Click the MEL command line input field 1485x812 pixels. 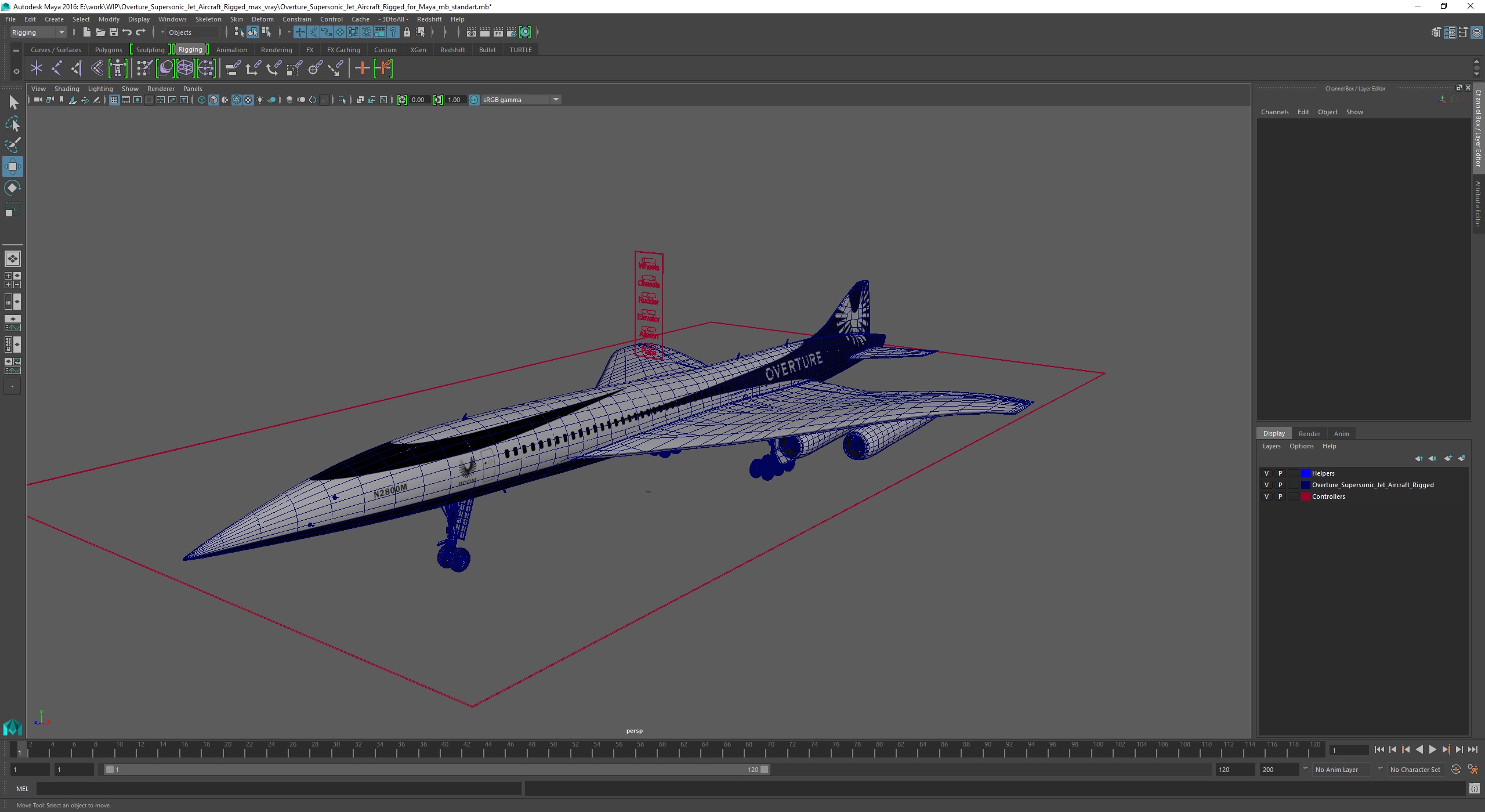point(278,788)
